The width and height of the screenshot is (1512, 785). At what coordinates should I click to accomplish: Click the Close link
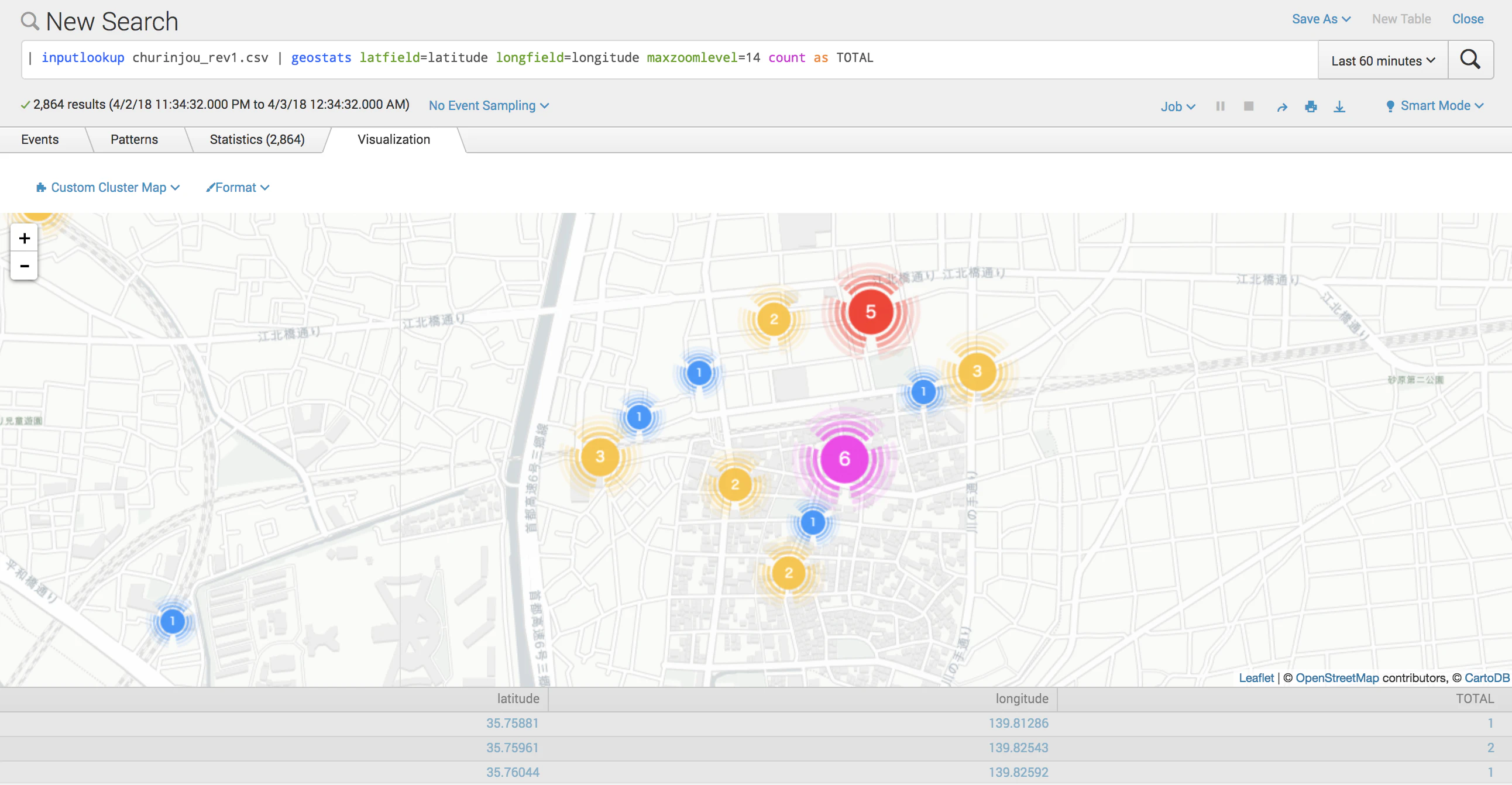pos(1468,19)
